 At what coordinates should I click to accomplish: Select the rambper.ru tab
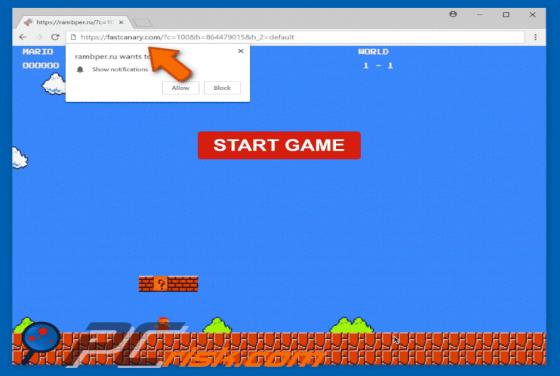74,22
